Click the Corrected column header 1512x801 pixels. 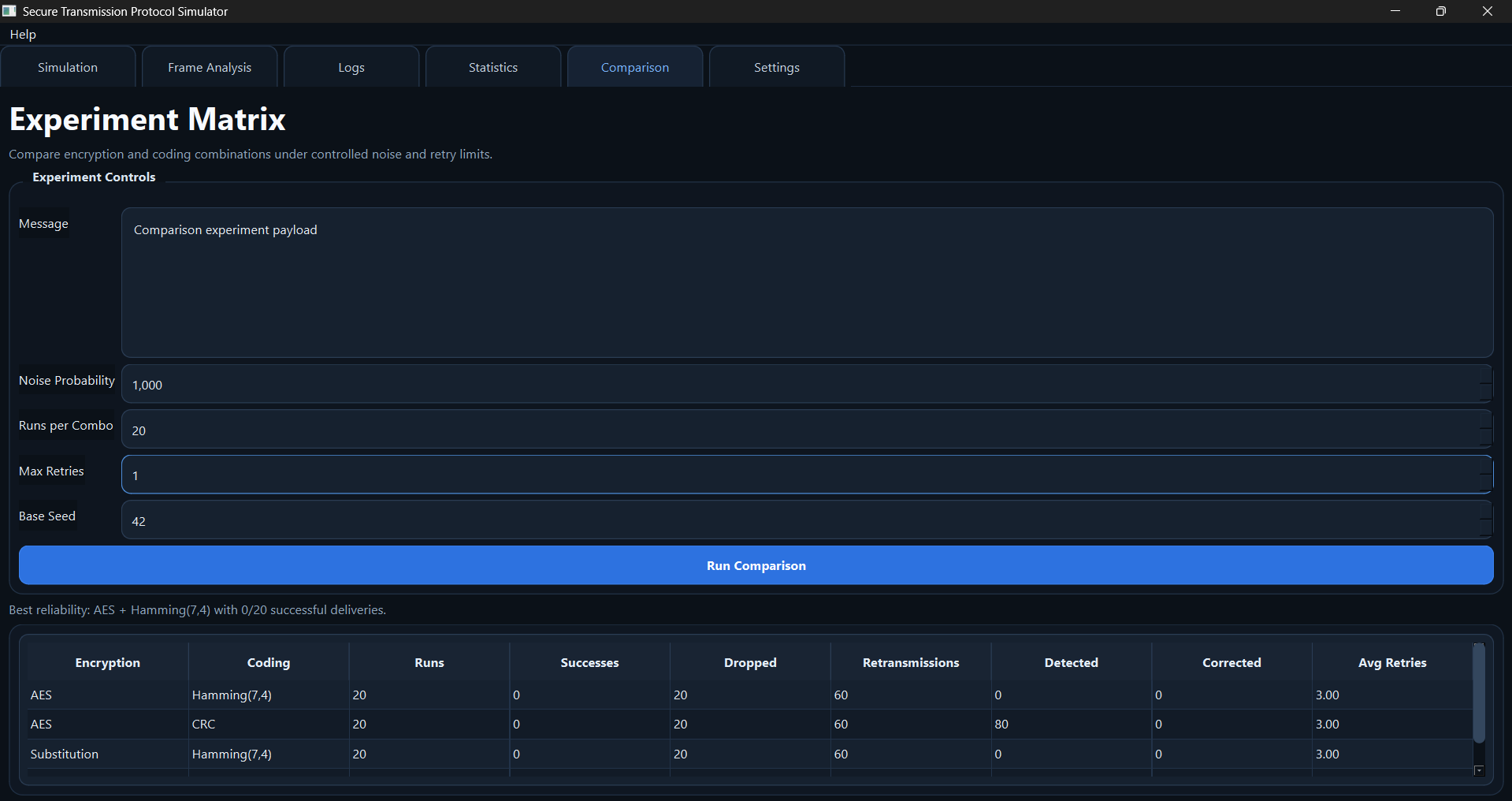(1232, 662)
